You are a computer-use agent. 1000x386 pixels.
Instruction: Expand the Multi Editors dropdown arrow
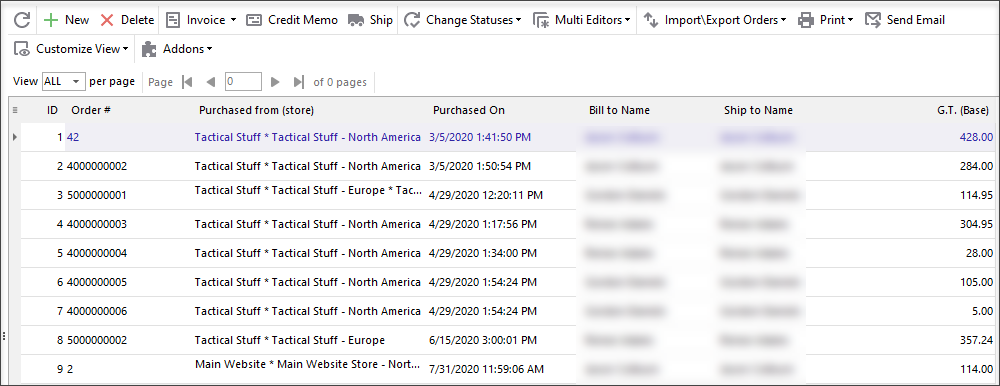tap(628, 20)
